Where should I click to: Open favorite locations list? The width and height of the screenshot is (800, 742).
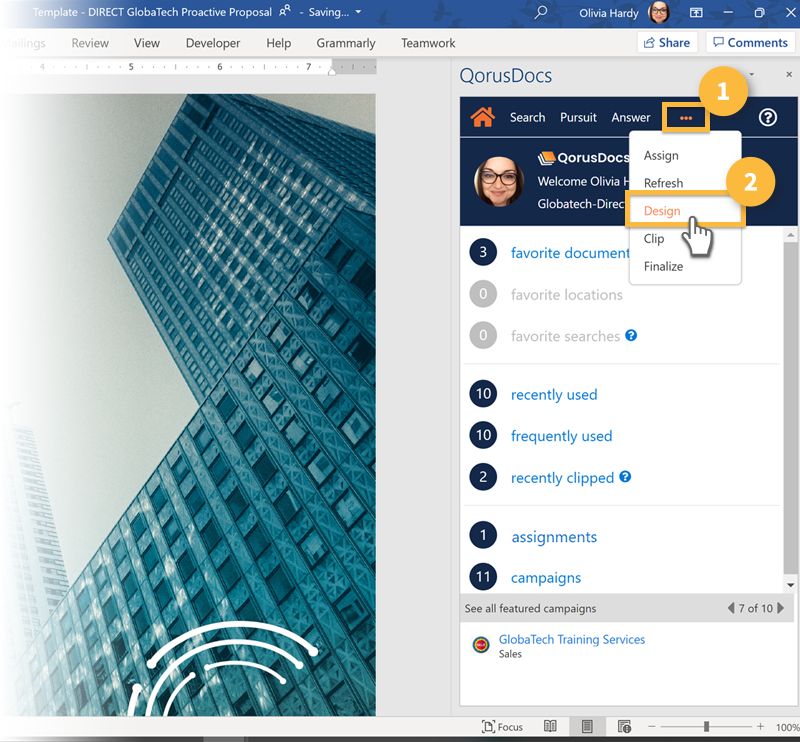click(x=566, y=294)
